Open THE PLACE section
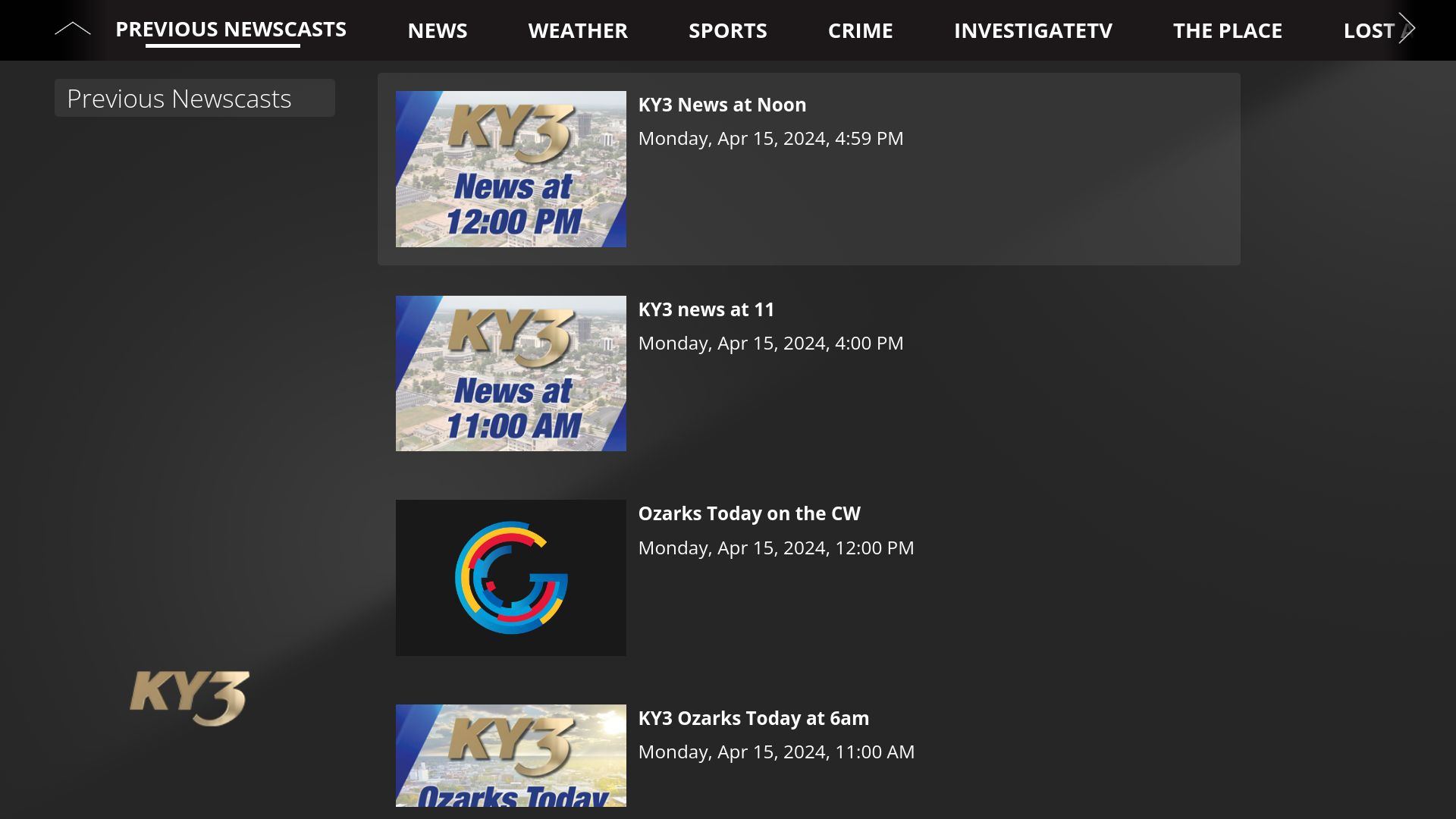 [x=1227, y=30]
